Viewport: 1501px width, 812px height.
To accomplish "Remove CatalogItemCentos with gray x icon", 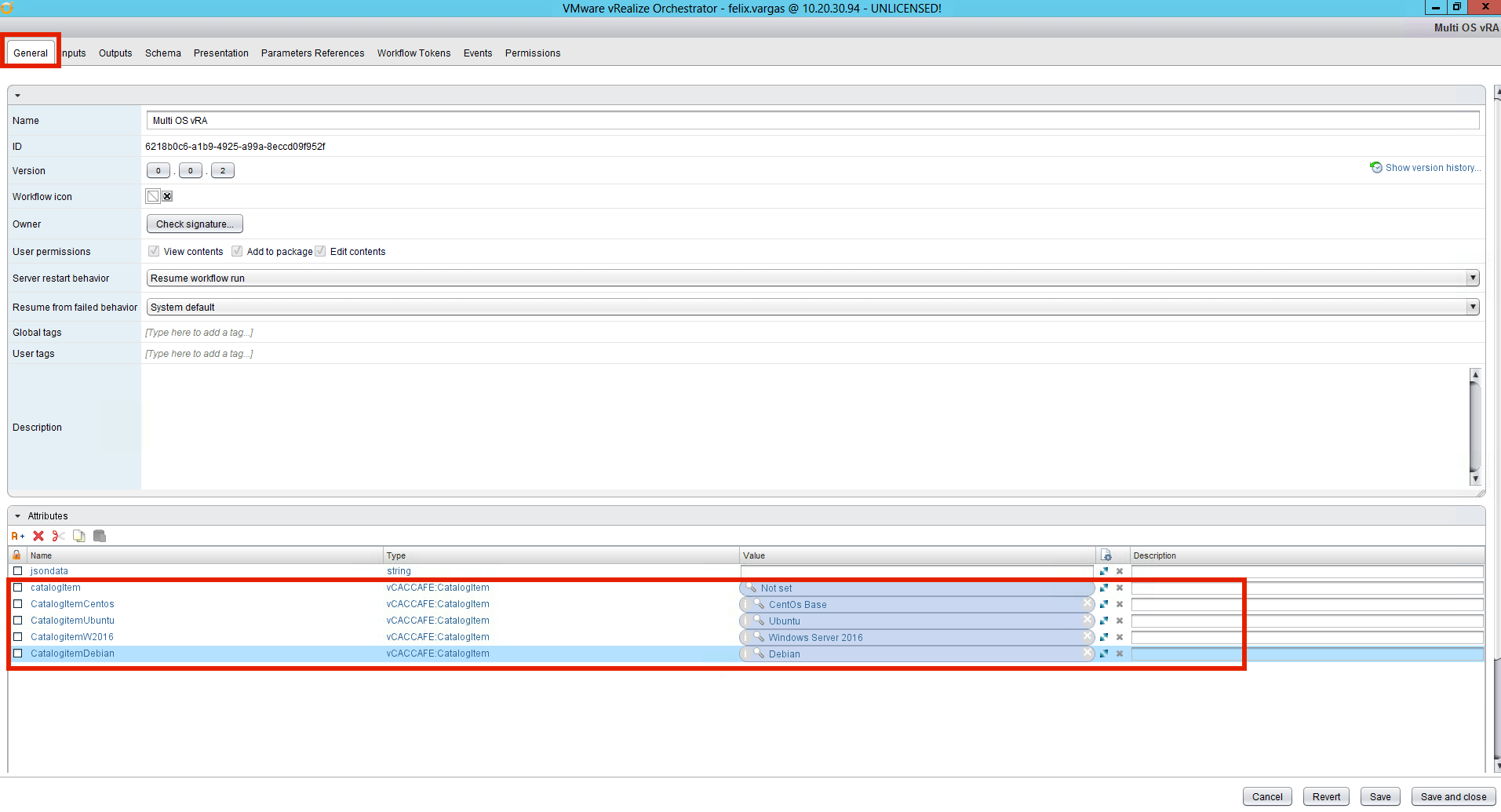I will click(x=1120, y=604).
